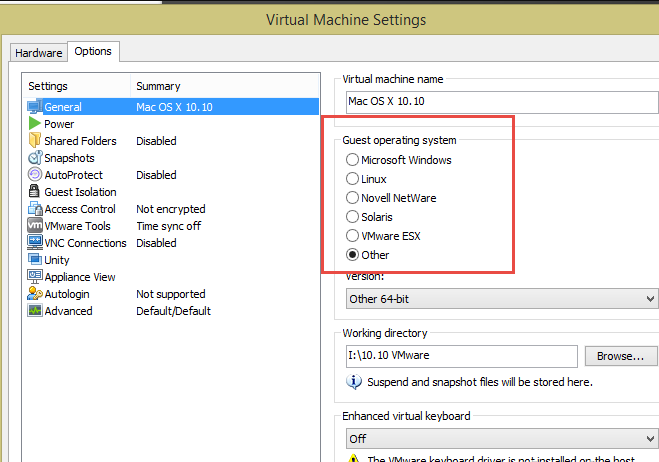Viewport: 659px width, 462px height.
Task: Select the Unity settings row
Action: click(x=171, y=260)
